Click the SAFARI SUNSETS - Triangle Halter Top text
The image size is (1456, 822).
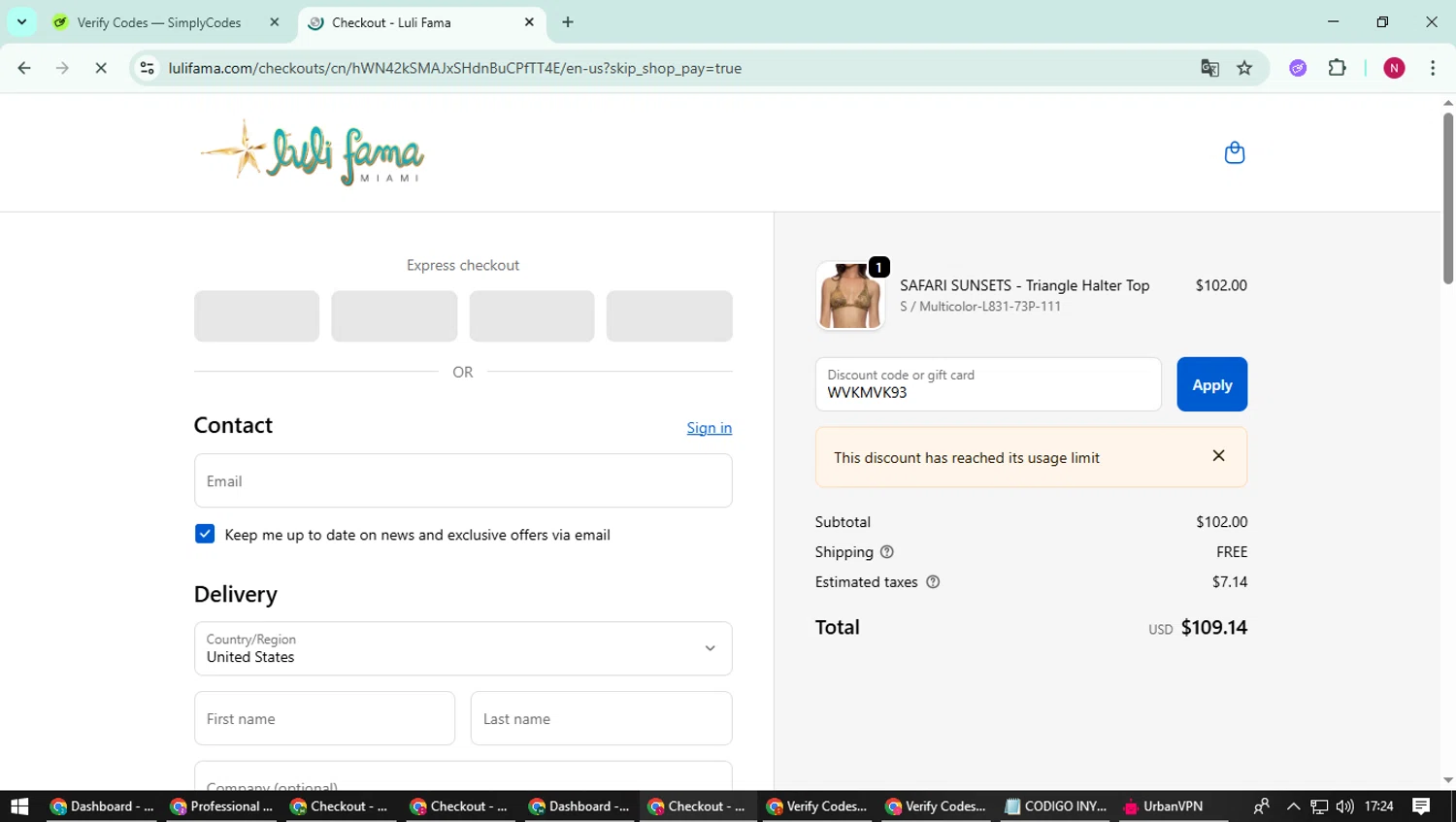tap(1024, 285)
